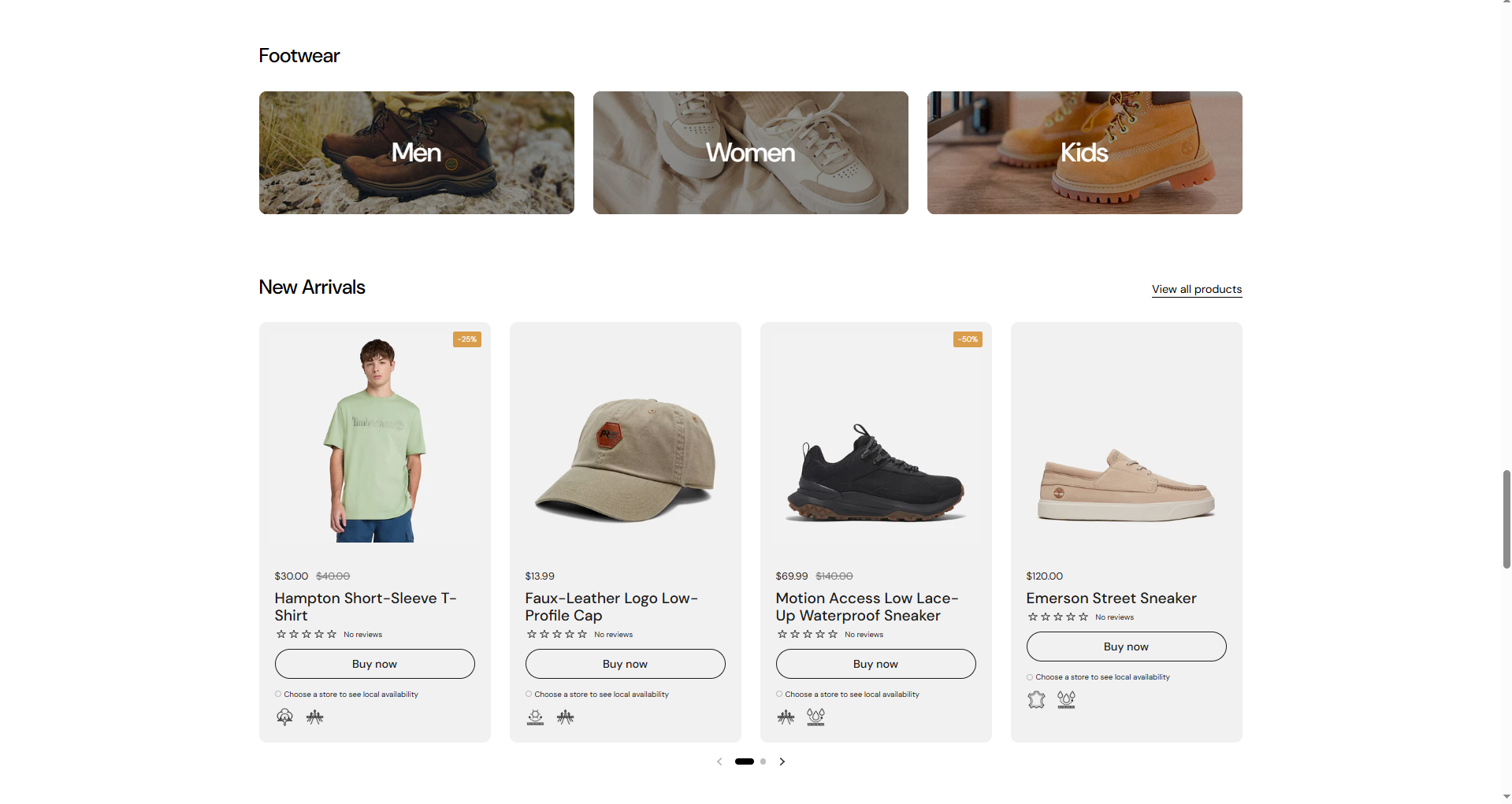The width and height of the screenshot is (1512, 804).
Task: Go to previous New Arrivals carousel page
Action: pos(719,761)
